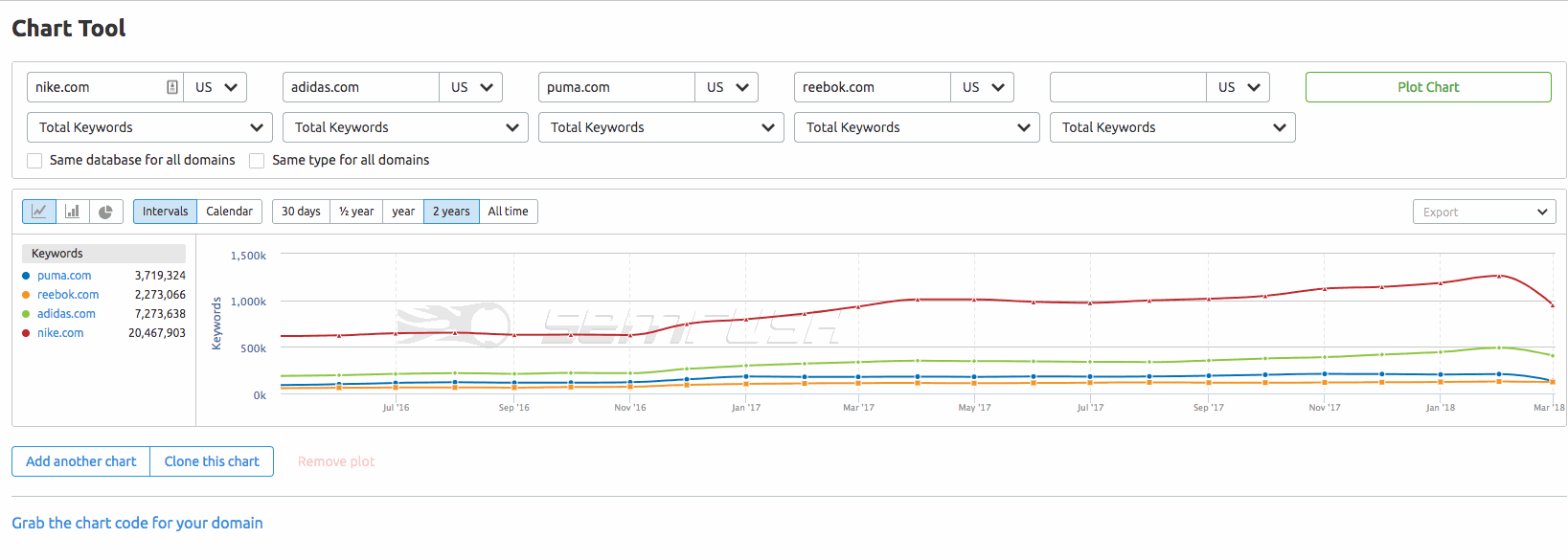The width and height of the screenshot is (1568, 560).
Task: Enable Same database for all domains
Action: (34, 161)
